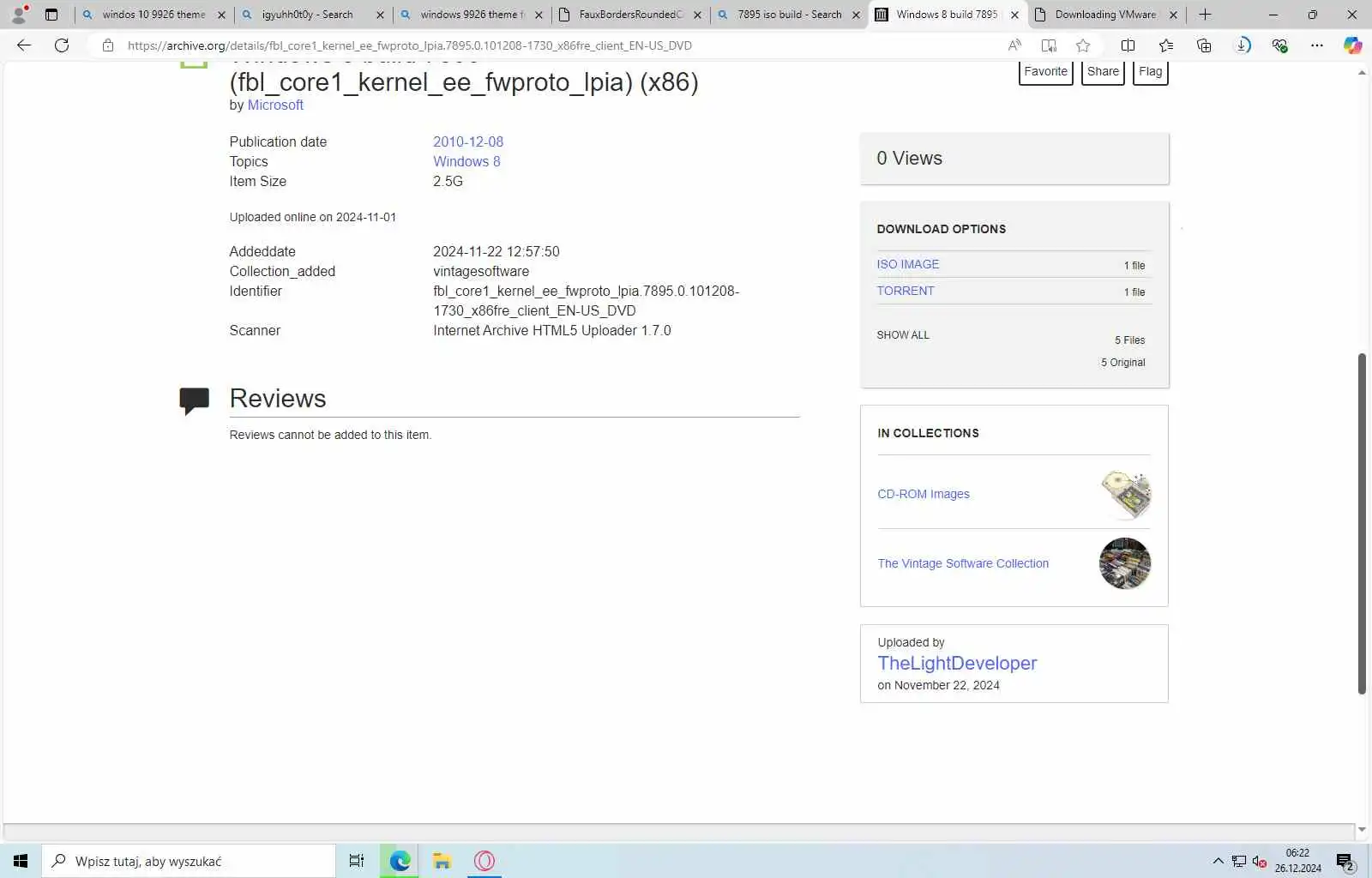Open the Edge Settings and more menu
Screen dimensions: 1372x878
coord(1317,45)
